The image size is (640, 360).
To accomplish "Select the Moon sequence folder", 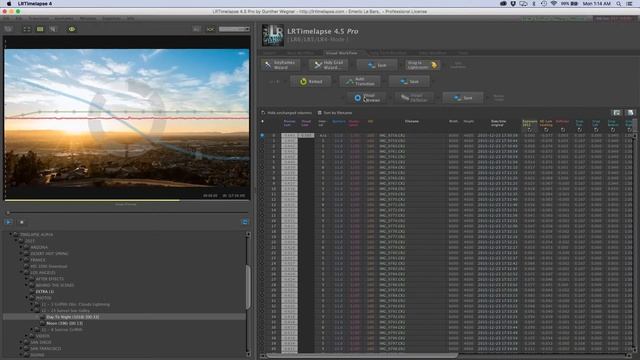I will 64,323.
